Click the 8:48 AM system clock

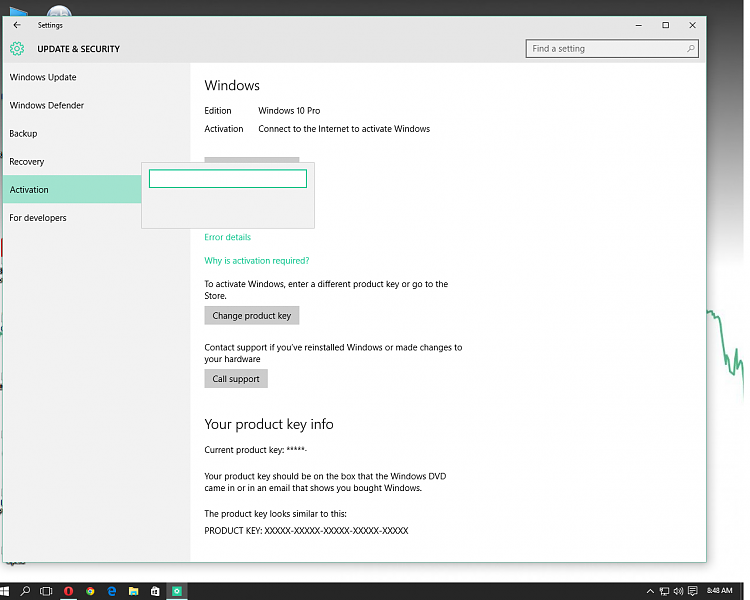(x=719, y=590)
